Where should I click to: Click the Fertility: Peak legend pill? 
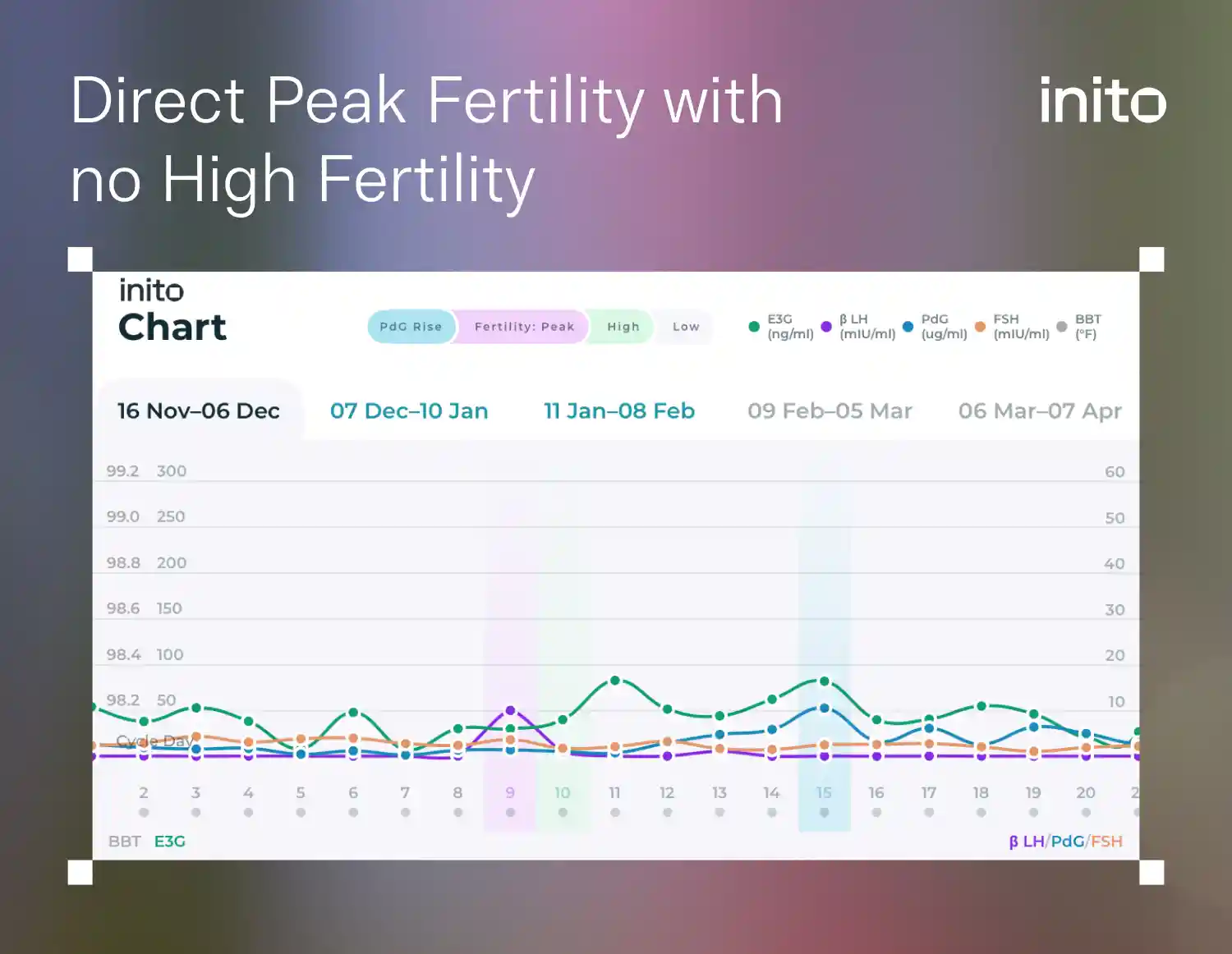[524, 327]
